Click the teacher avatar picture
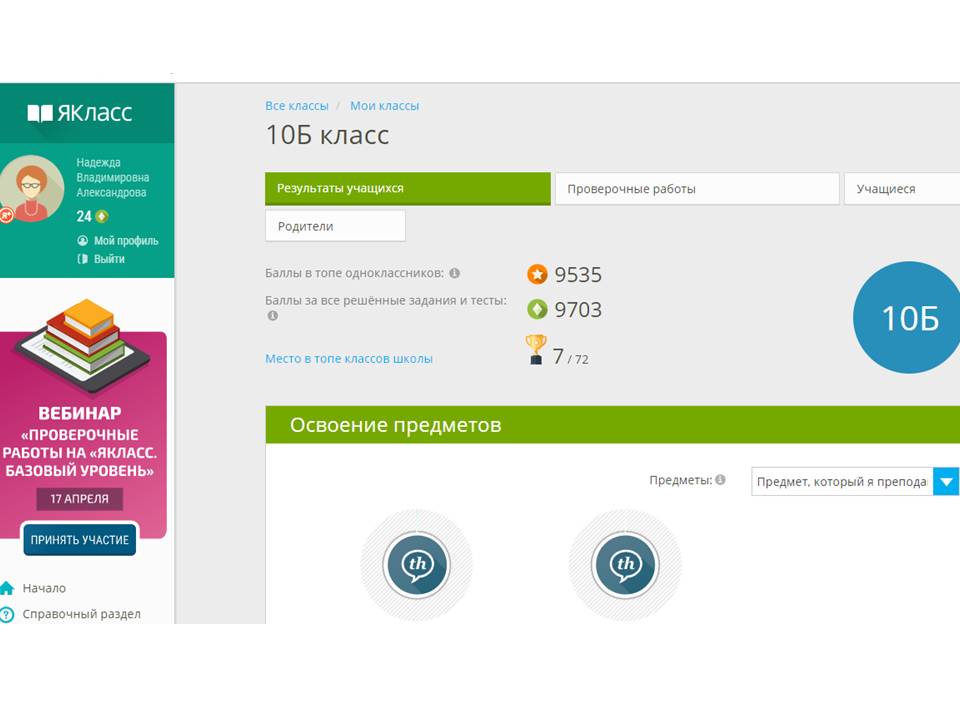This screenshot has width=960, height=720. [32, 187]
